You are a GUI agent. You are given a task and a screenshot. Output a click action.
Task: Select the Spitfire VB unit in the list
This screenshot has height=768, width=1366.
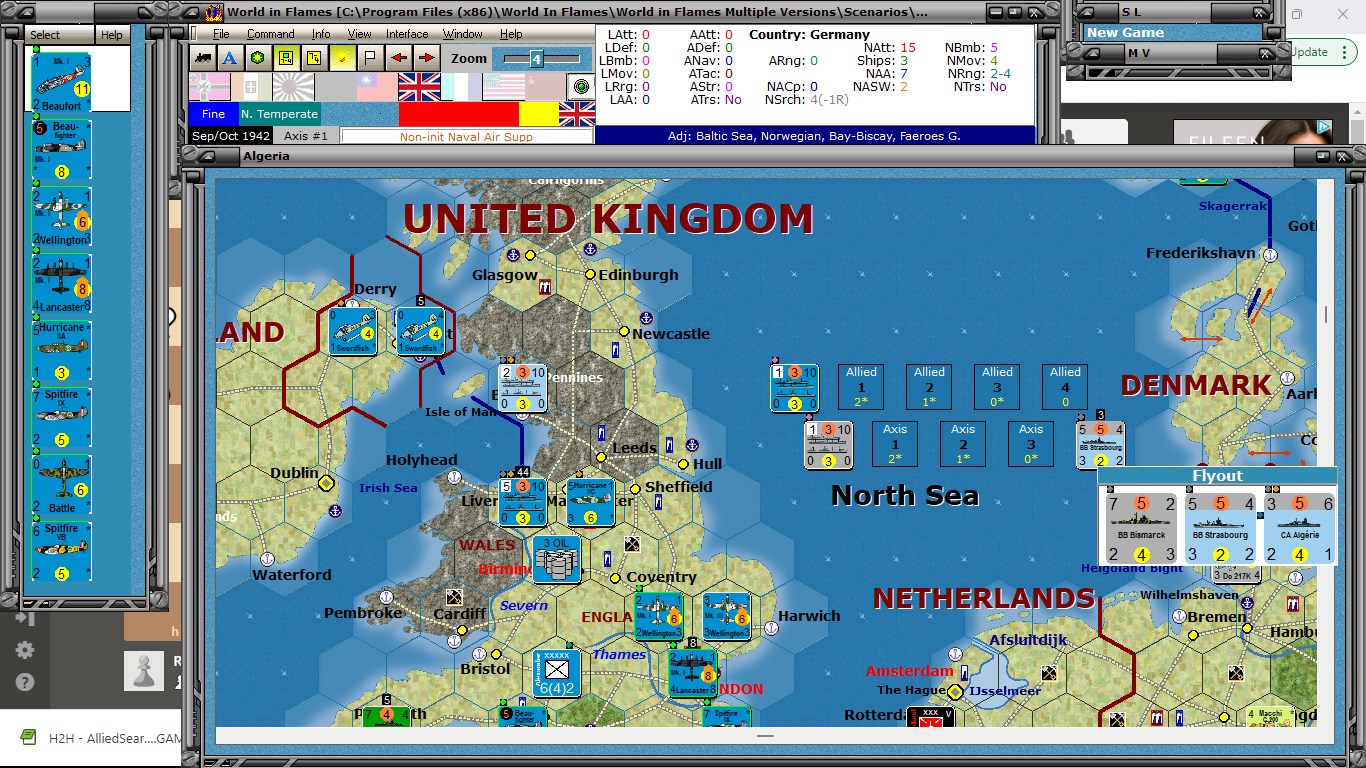pos(62,551)
